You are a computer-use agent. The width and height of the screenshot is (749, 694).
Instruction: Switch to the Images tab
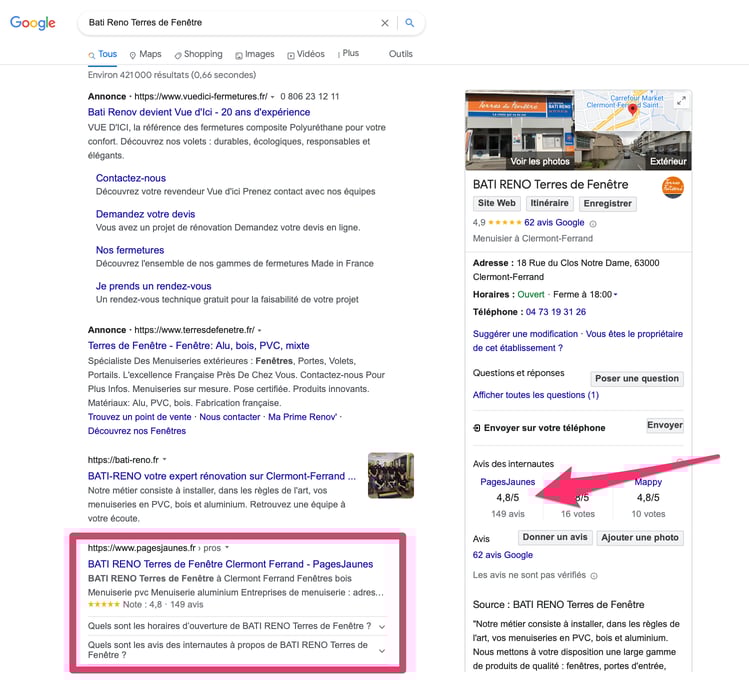click(x=254, y=54)
